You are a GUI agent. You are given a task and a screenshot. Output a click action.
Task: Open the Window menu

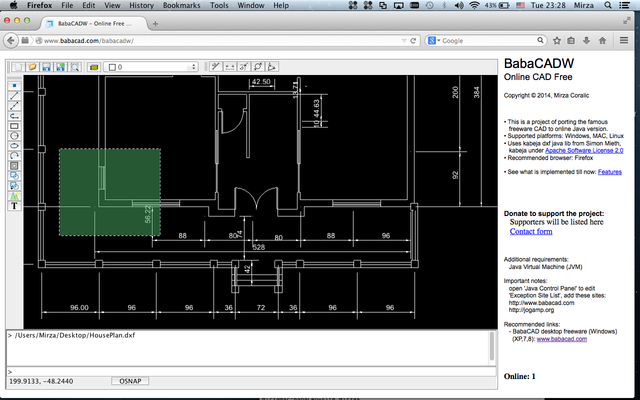coord(251,5)
